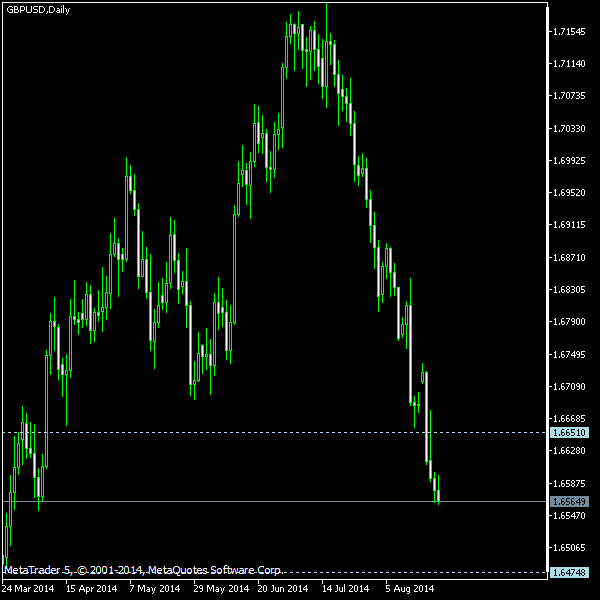Click the 1.65875 price scale value
This screenshot has height=600, width=600.
569,484
